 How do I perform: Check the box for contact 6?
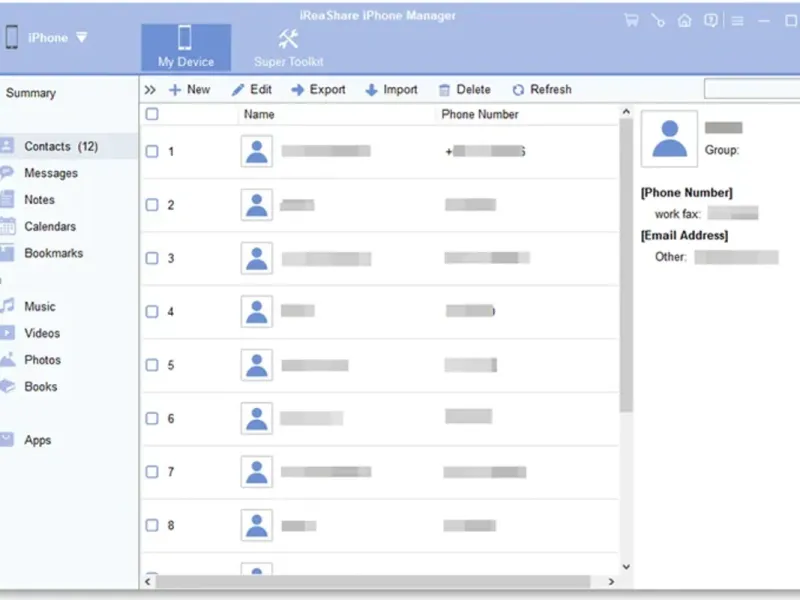152,418
